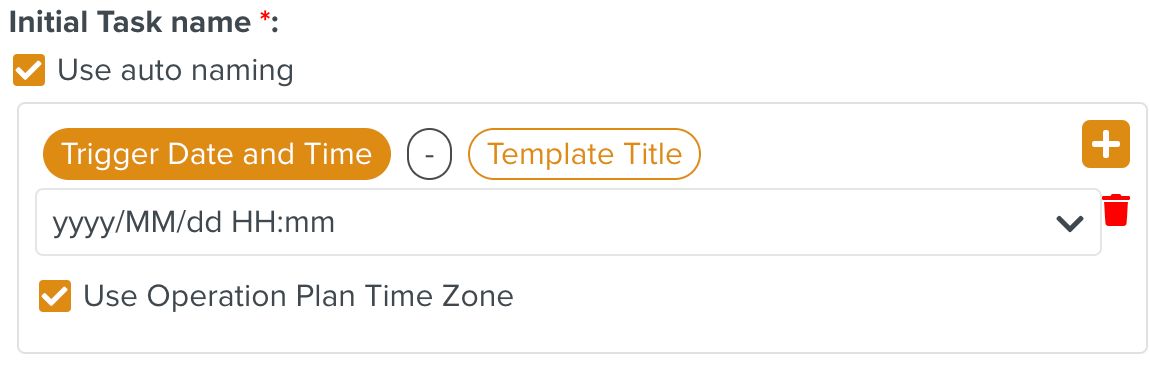Click the checkmark icon beside Use auto naming
The width and height of the screenshot is (1150, 370).
pyautogui.click(x=29, y=70)
